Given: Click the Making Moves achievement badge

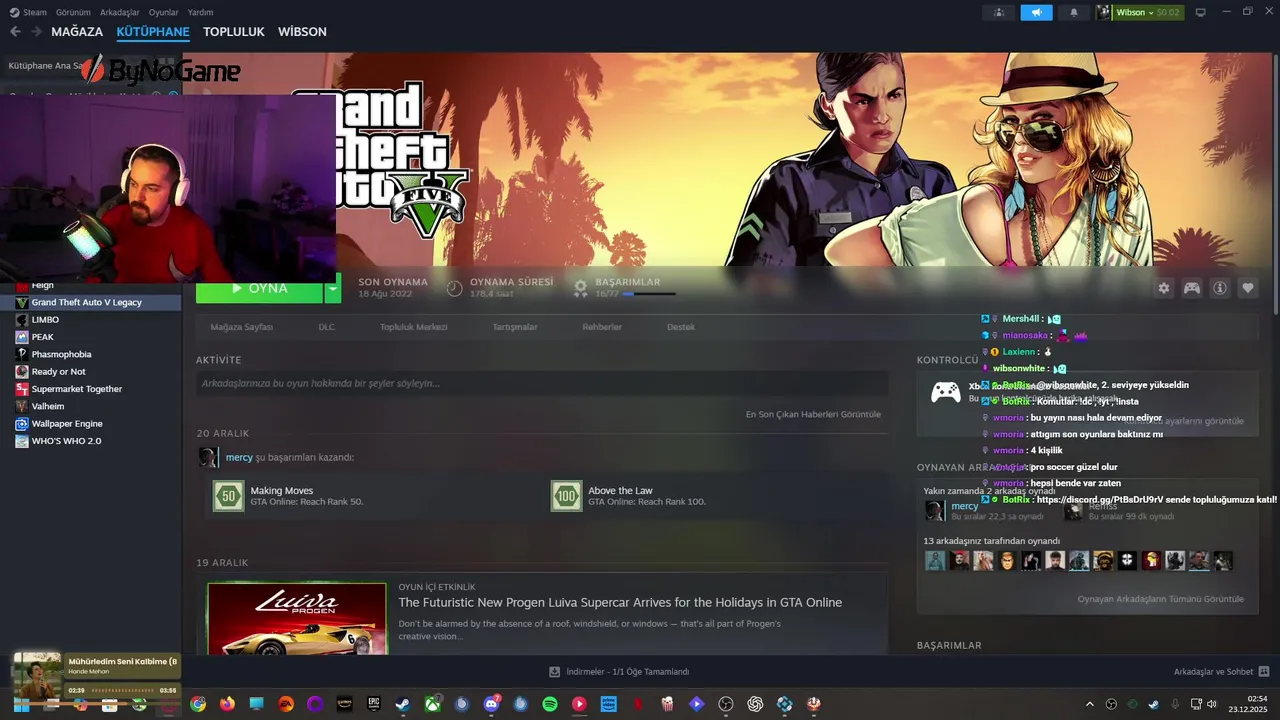Looking at the screenshot, I should [228, 496].
